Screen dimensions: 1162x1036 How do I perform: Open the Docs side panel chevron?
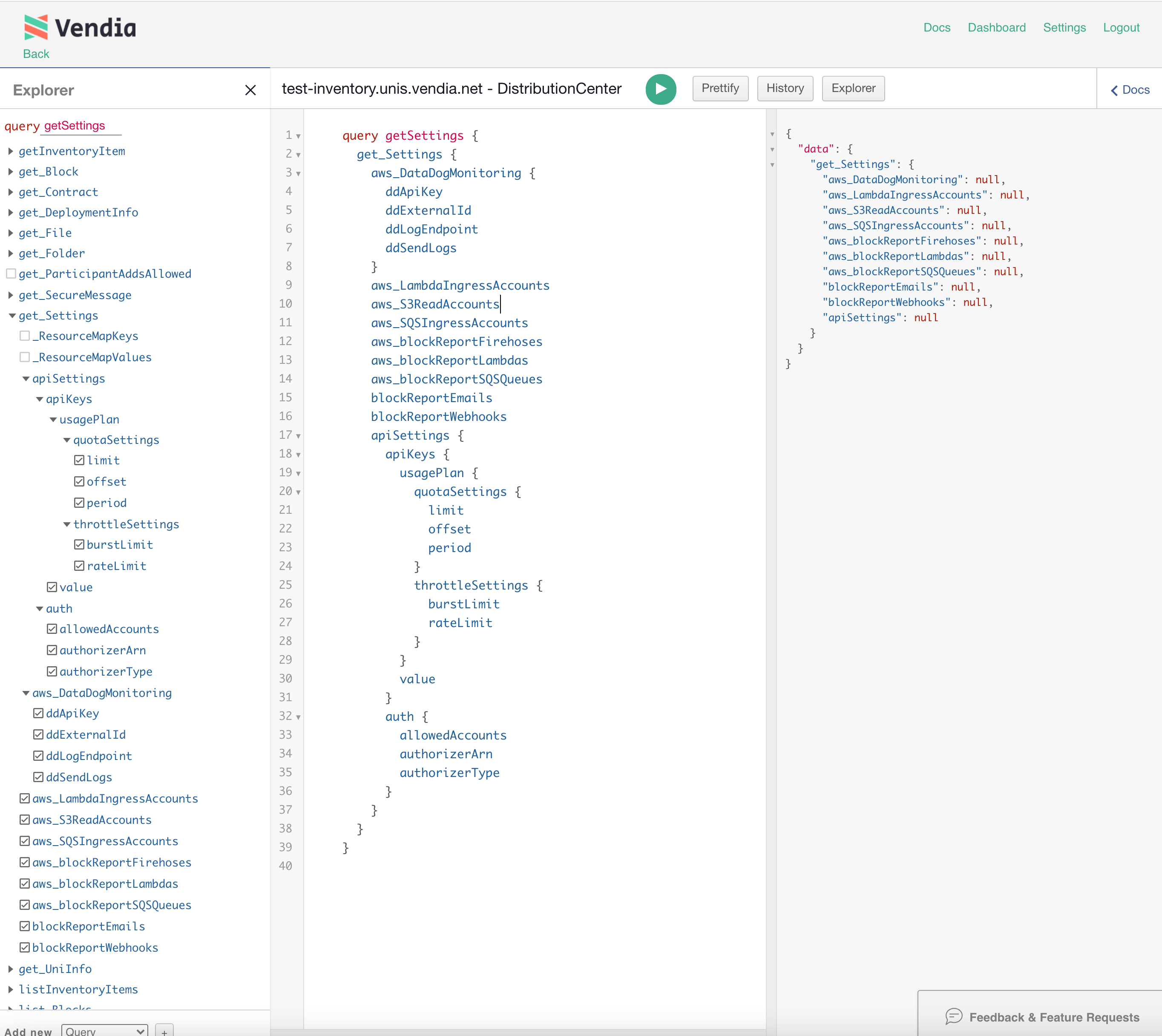(1114, 90)
